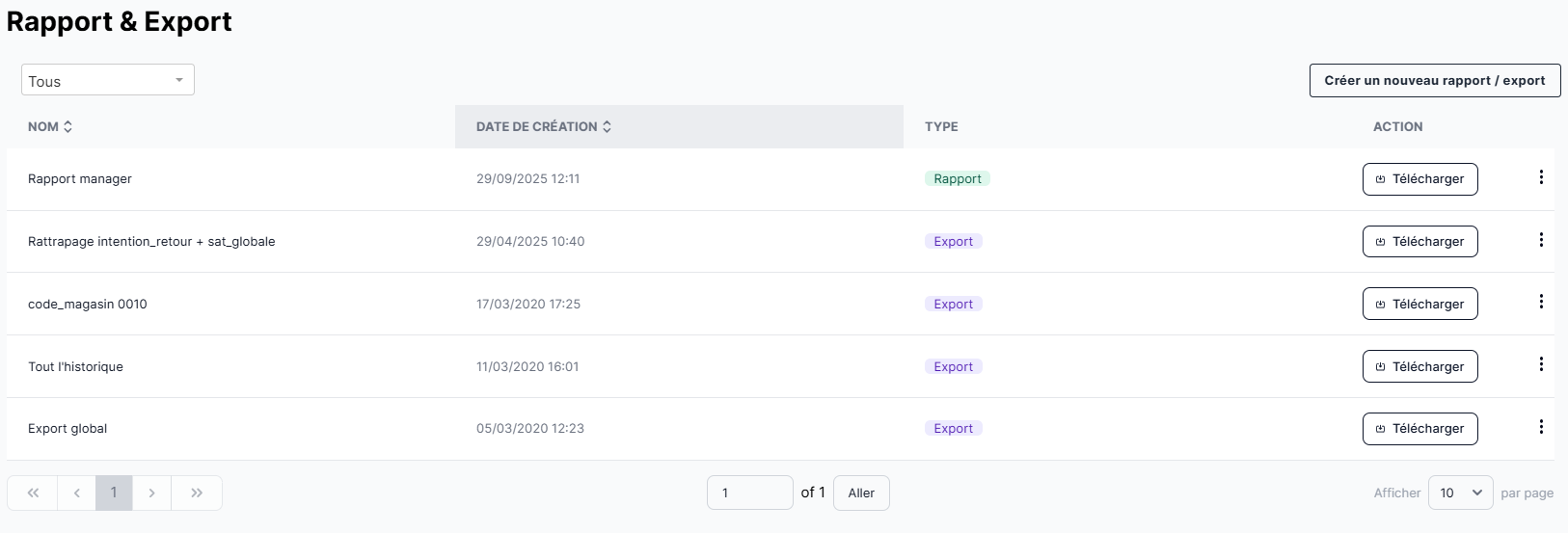Open three-dot menu for Tout l'historique row
This screenshot has height=533, width=1568.
click(1540, 364)
